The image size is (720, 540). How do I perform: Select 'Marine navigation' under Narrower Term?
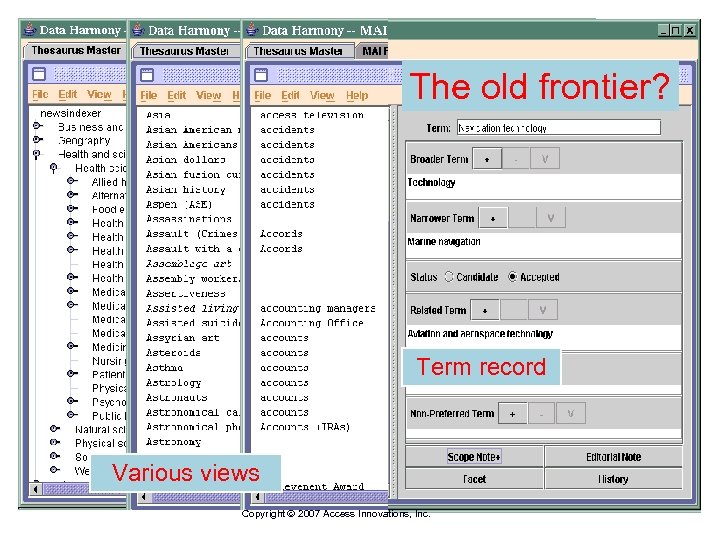(x=444, y=242)
